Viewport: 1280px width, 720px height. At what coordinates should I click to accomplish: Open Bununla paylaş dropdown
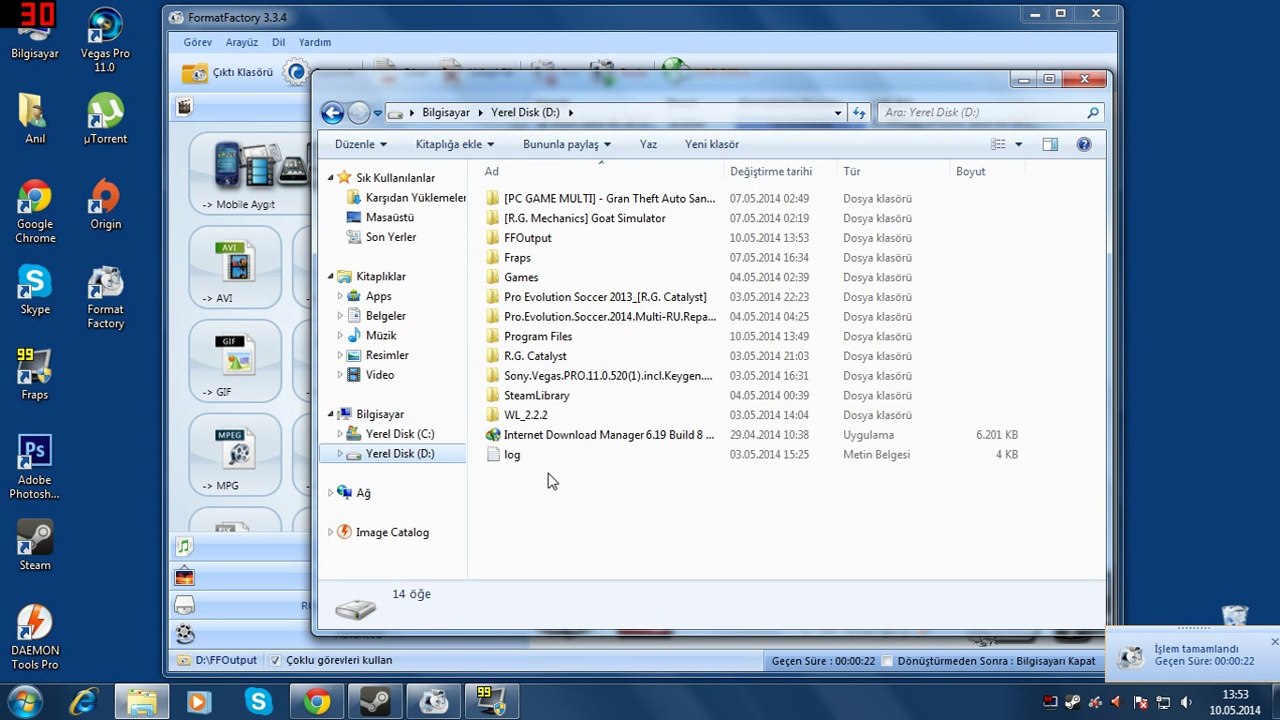pos(567,144)
